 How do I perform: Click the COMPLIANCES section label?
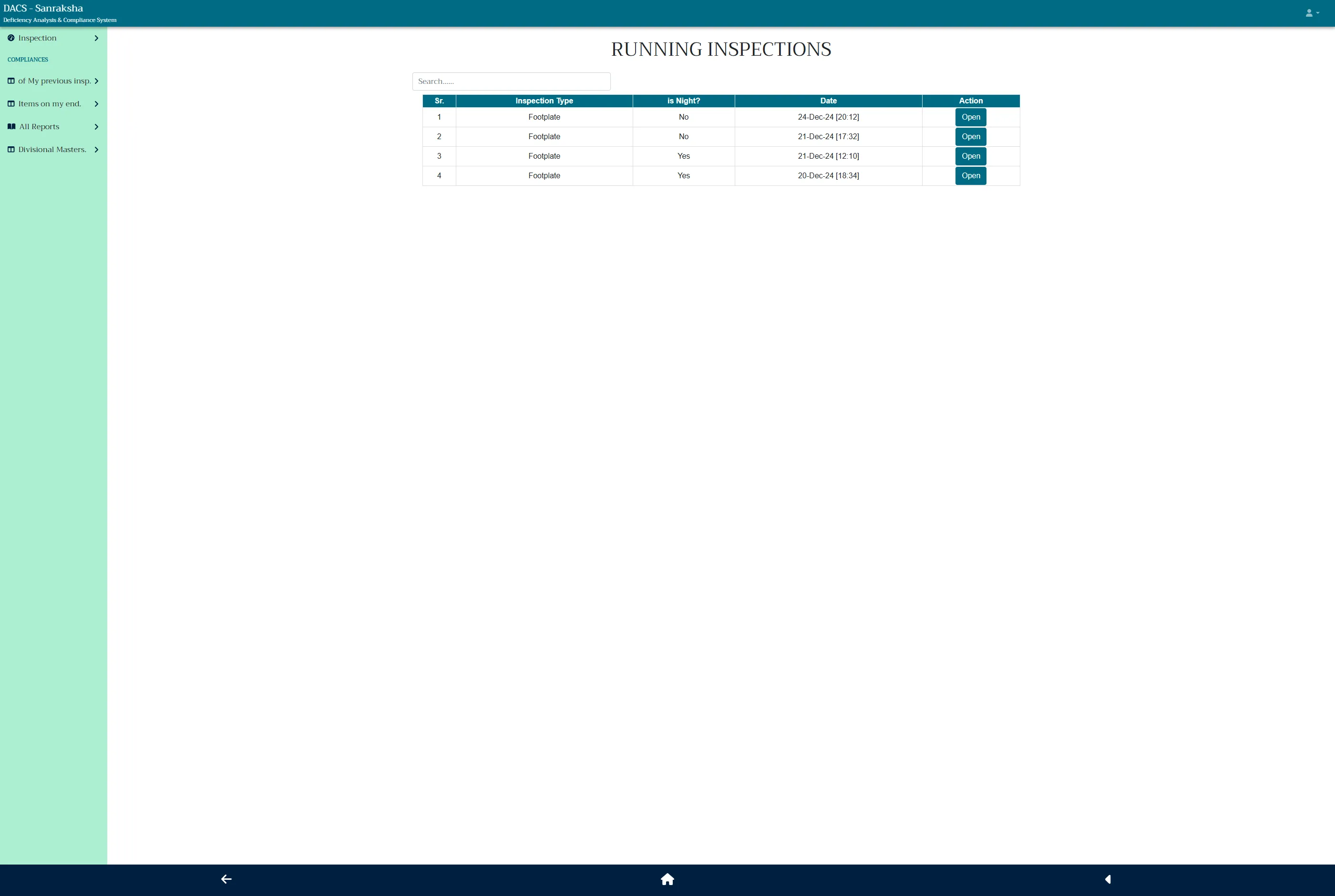click(x=28, y=60)
